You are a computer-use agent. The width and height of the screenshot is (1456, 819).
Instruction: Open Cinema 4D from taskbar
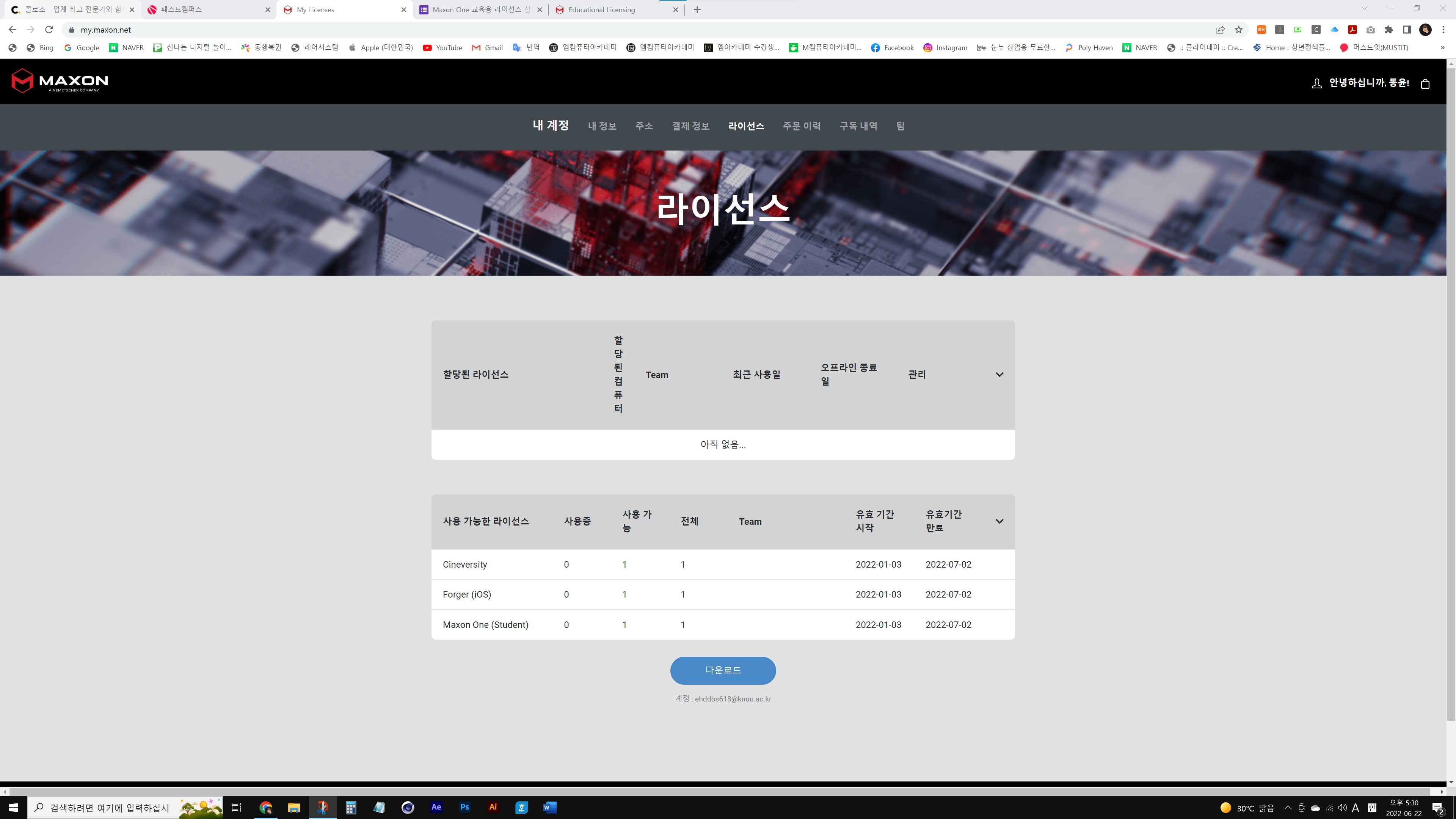point(408,807)
